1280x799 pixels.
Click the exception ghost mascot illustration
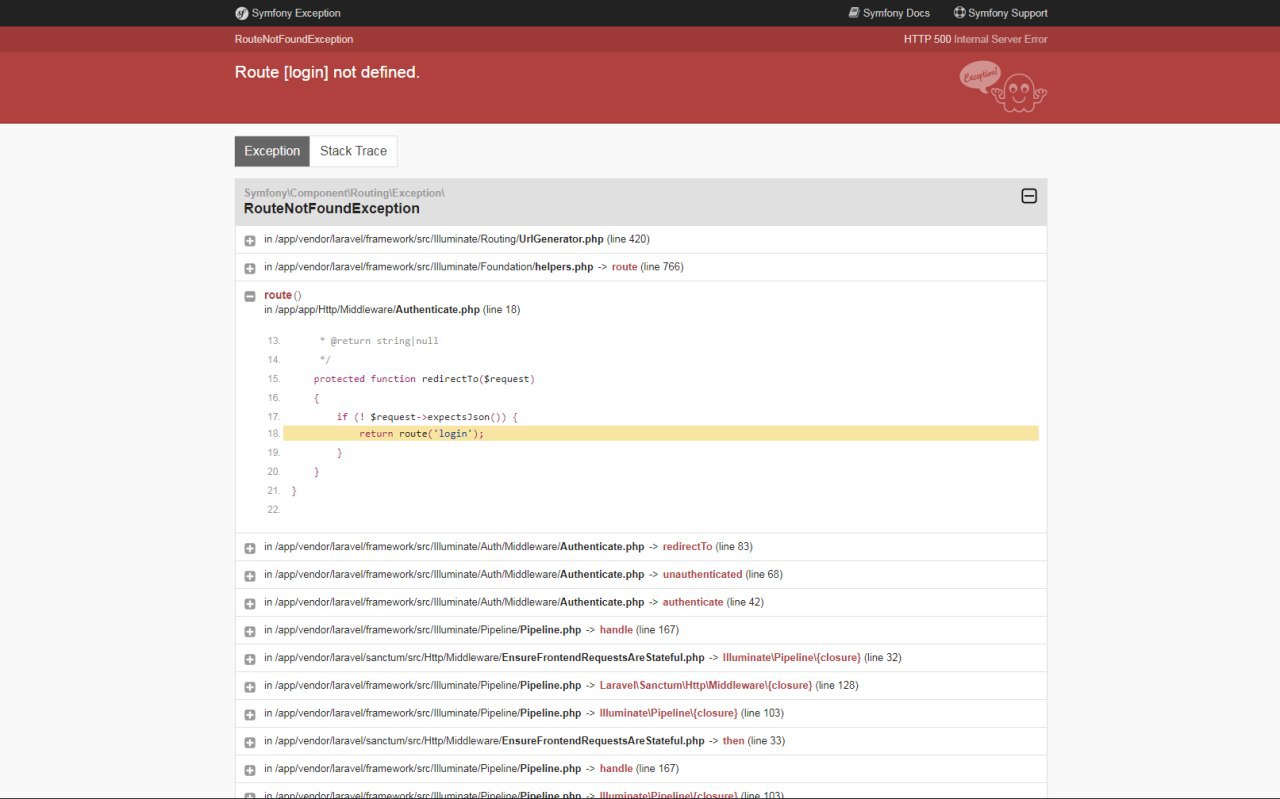(1003, 88)
